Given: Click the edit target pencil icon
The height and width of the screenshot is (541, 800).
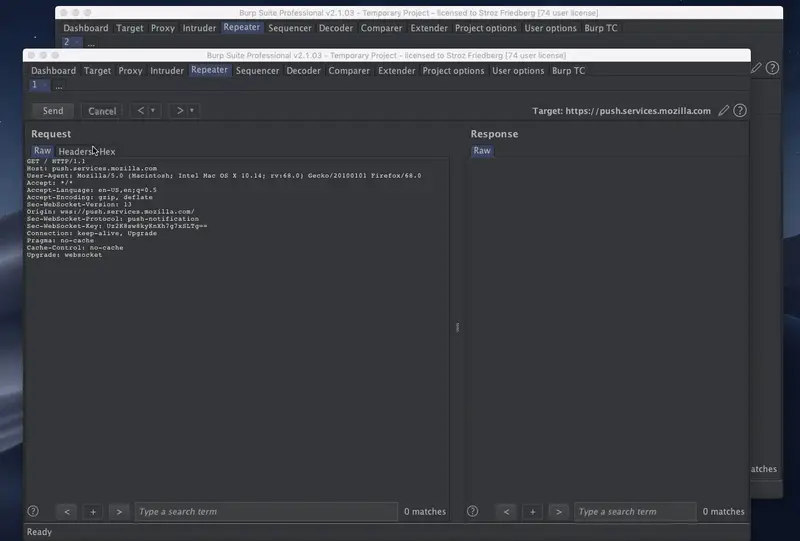Looking at the screenshot, I should (x=724, y=111).
